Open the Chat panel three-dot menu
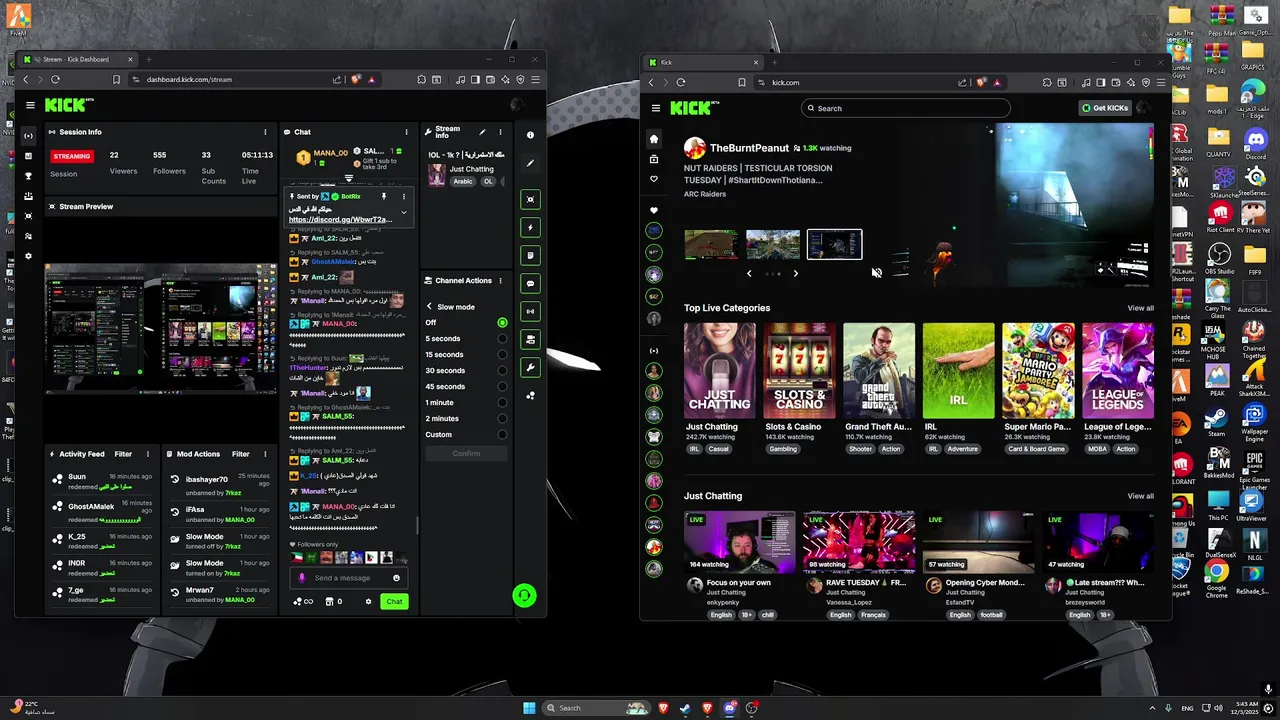The image size is (1280, 720). click(406, 132)
